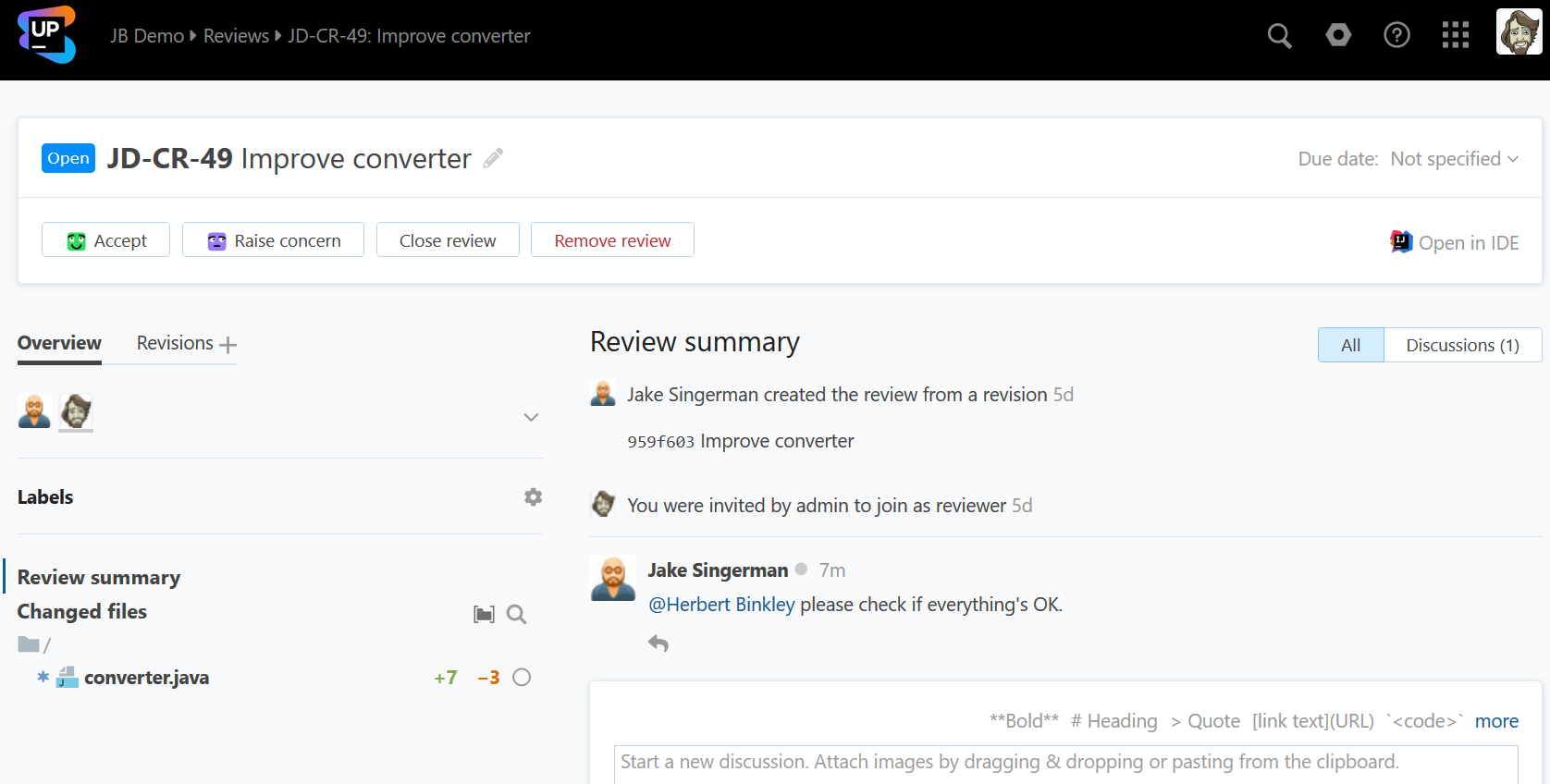This screenshot has height=784, width=1550.
Task: Open the Labels settings gear
Action: pos(533,497)
